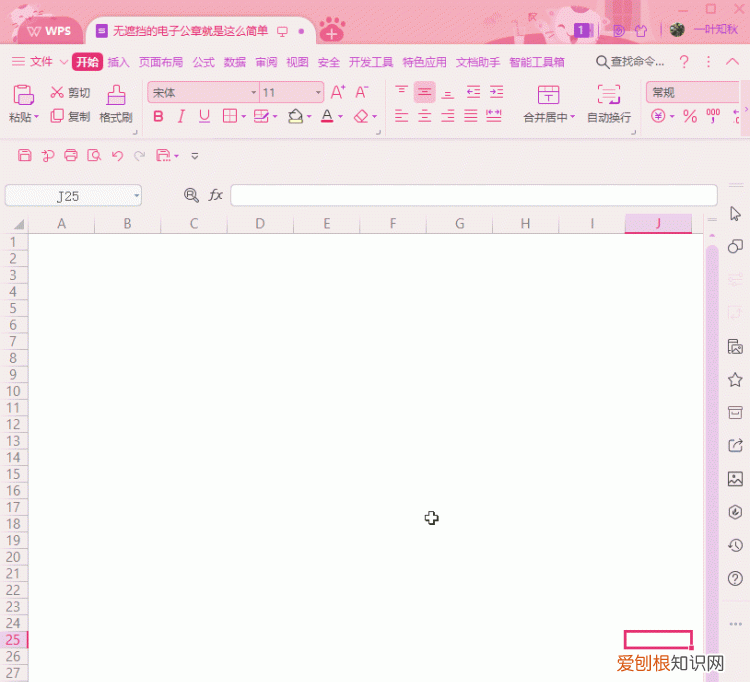Click the help question mark icon
750x682 pixels.
[684, 62]
